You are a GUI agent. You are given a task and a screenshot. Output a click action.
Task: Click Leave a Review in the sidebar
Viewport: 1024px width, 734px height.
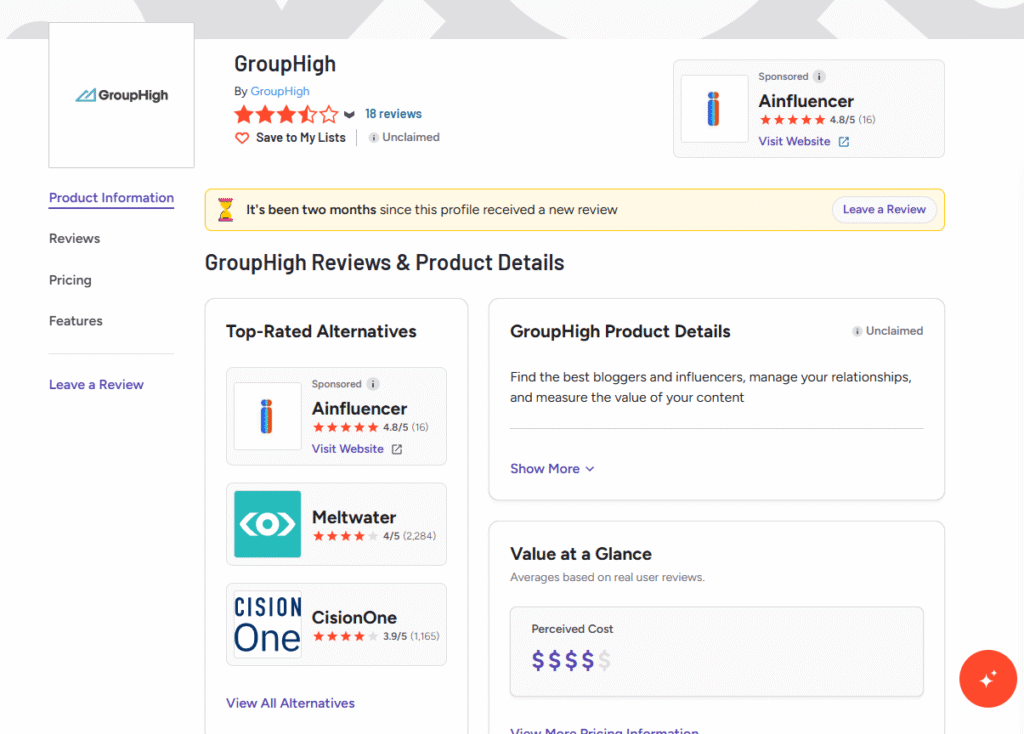96,385
